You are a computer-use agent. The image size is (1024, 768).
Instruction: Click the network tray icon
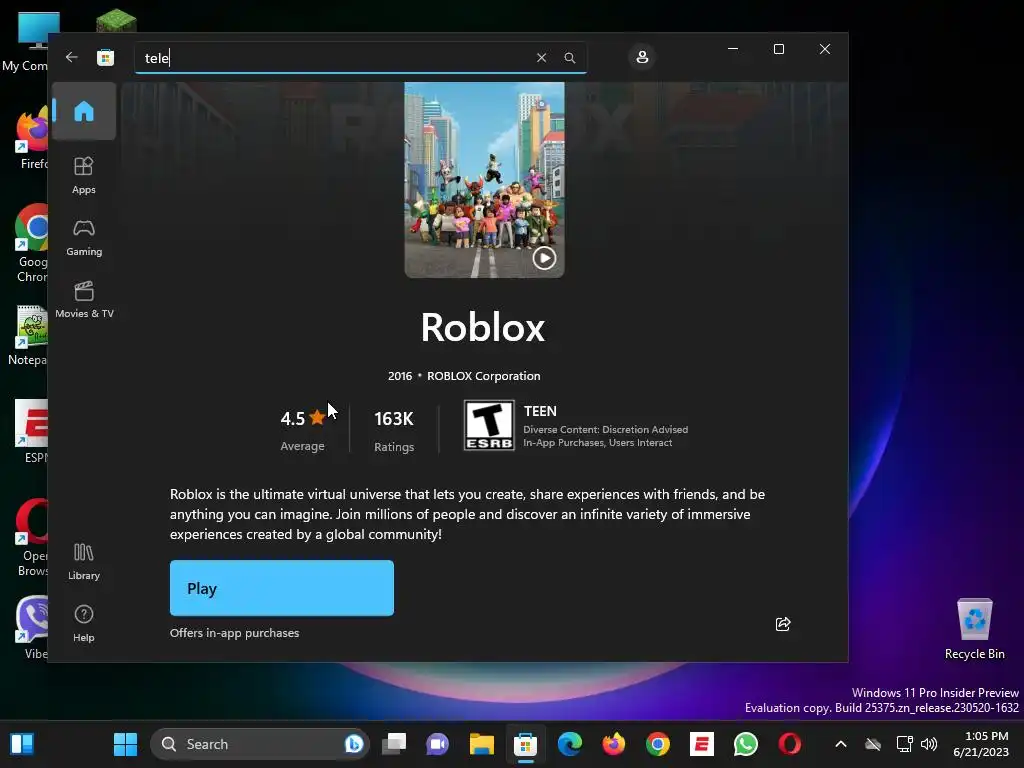904,744
